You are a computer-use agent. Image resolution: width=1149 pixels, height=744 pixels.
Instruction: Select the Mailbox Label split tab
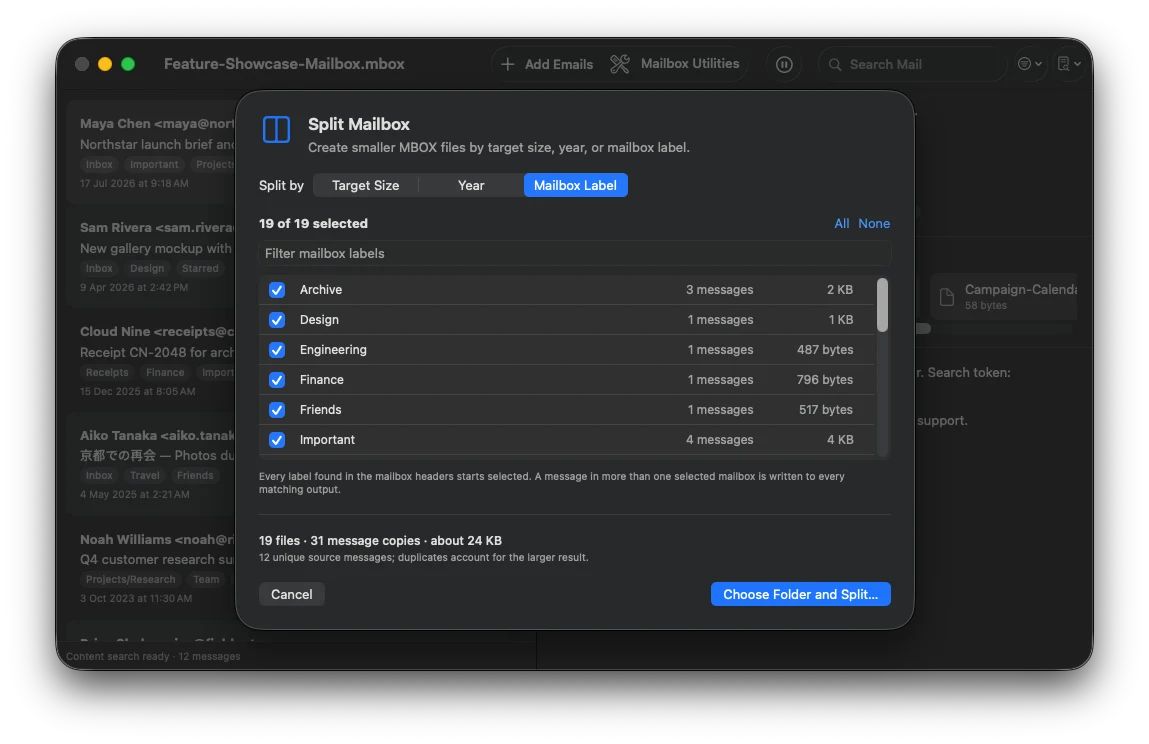click(x=575, y=185)
